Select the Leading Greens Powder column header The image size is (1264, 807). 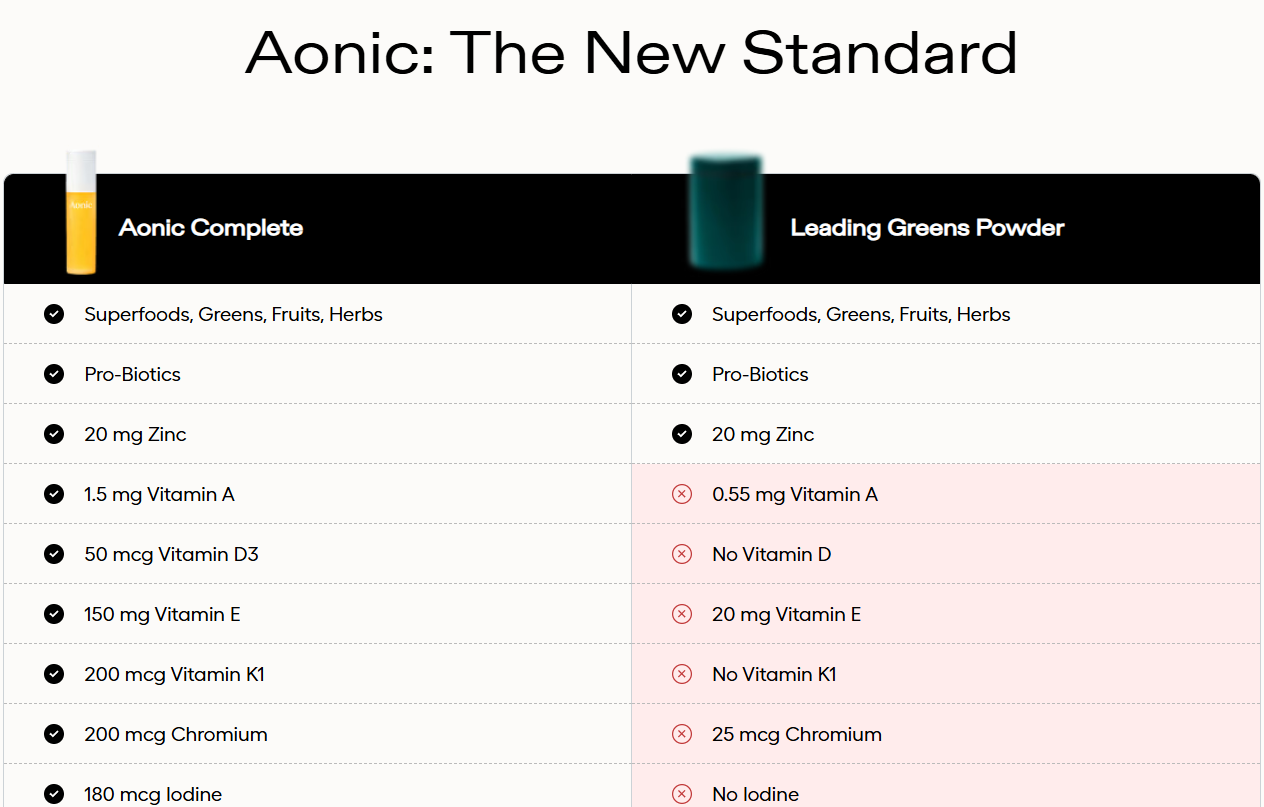pyautogui.click(x=927, y=228)
